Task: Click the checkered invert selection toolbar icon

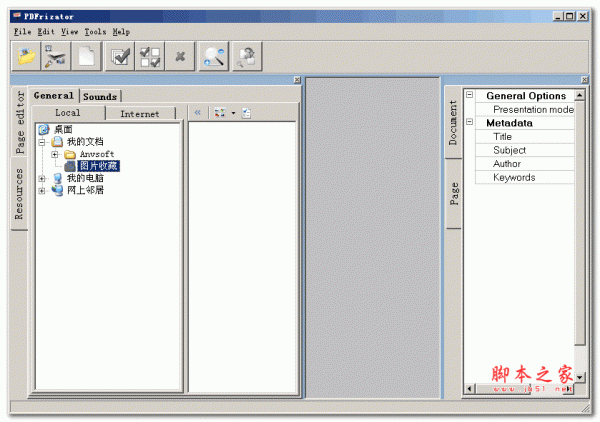Action: (150, 57)
